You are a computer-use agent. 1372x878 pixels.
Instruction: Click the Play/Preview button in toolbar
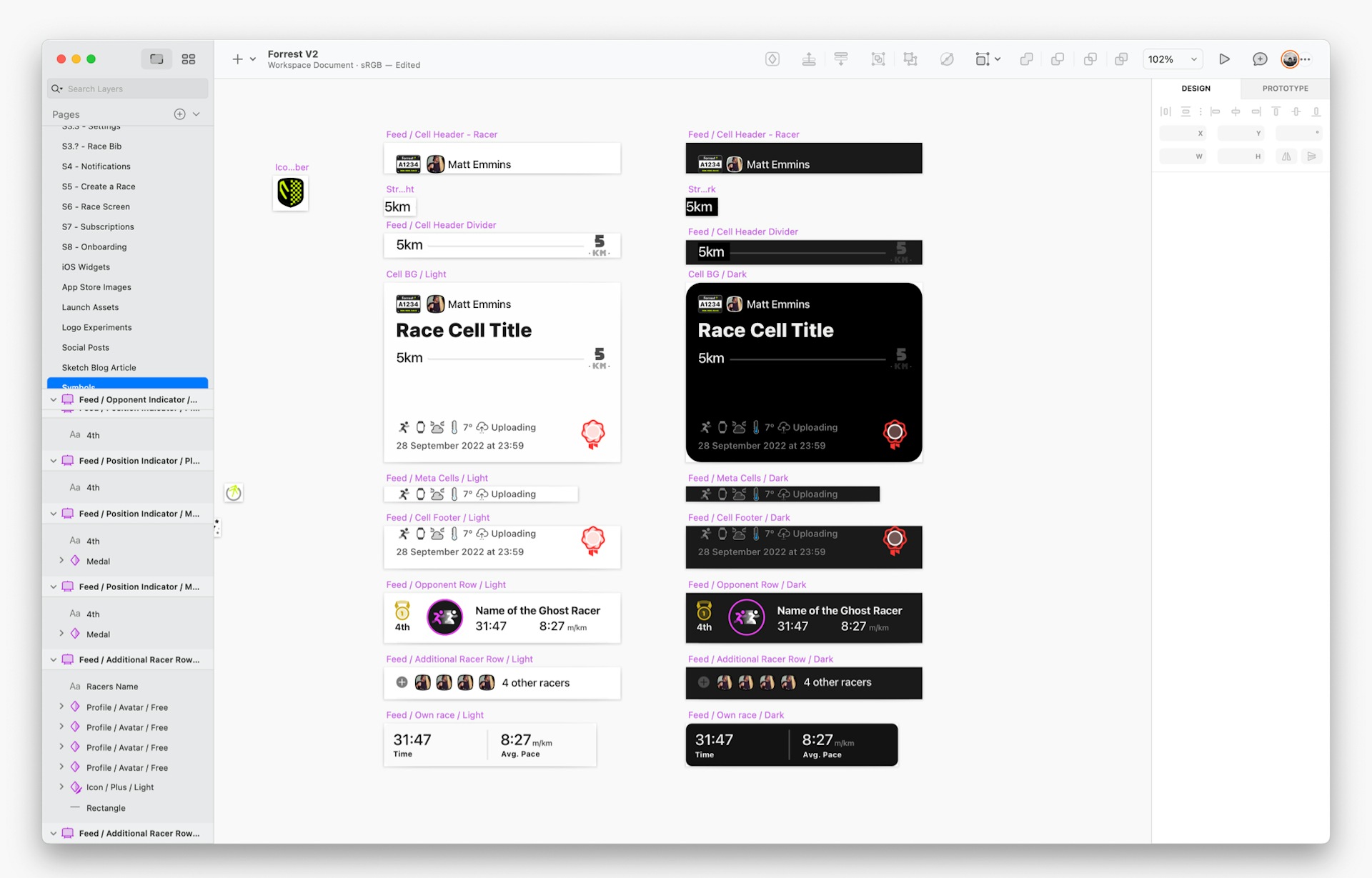coord(1223,58)
